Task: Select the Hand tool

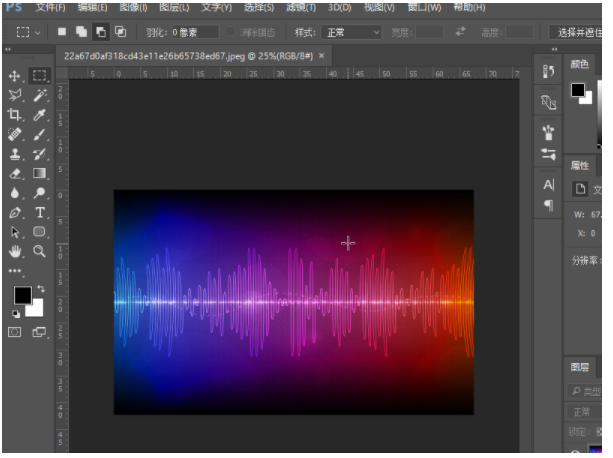Action: click(x=14, y=252)
